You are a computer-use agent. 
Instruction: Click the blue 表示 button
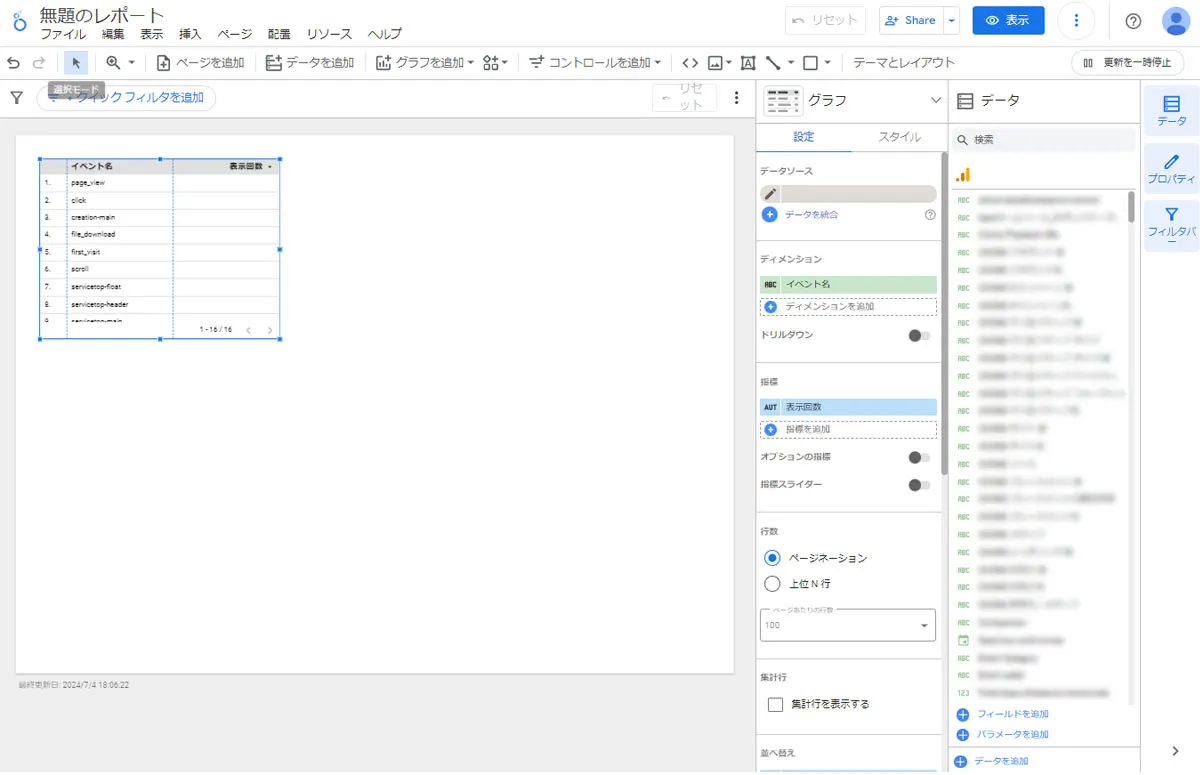coord(1008,20)
